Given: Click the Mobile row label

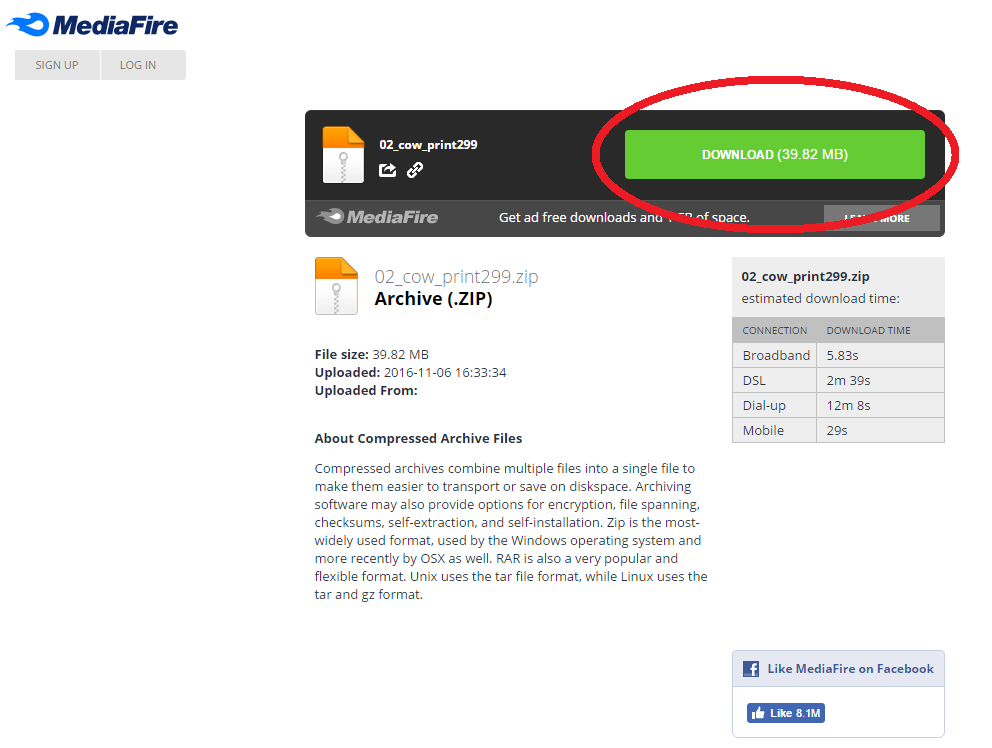Looking at the screenshot, I should [763, 430].
